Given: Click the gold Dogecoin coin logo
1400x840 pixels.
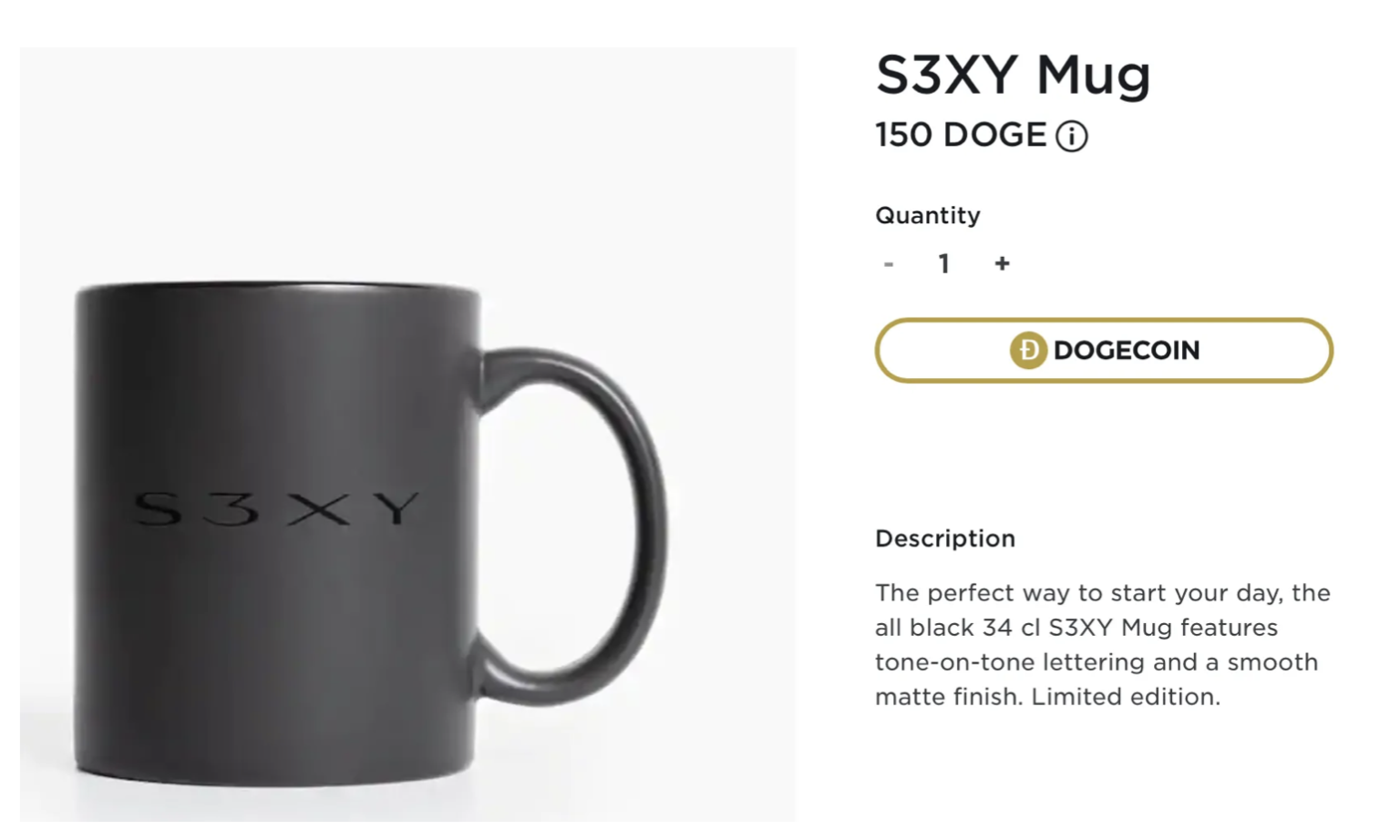Looking at the screenshot, I should [1028, 350].
